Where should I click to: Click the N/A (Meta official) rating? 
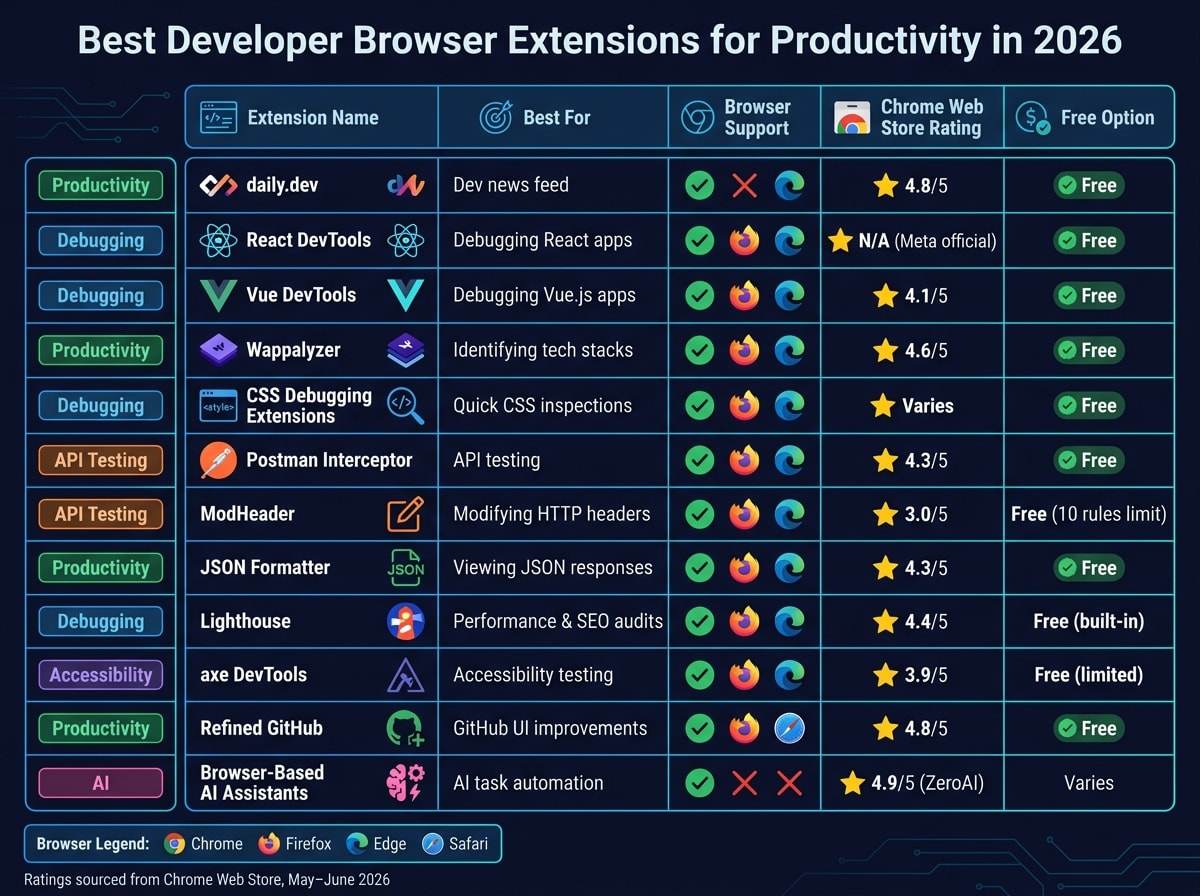tap(912, 241)
